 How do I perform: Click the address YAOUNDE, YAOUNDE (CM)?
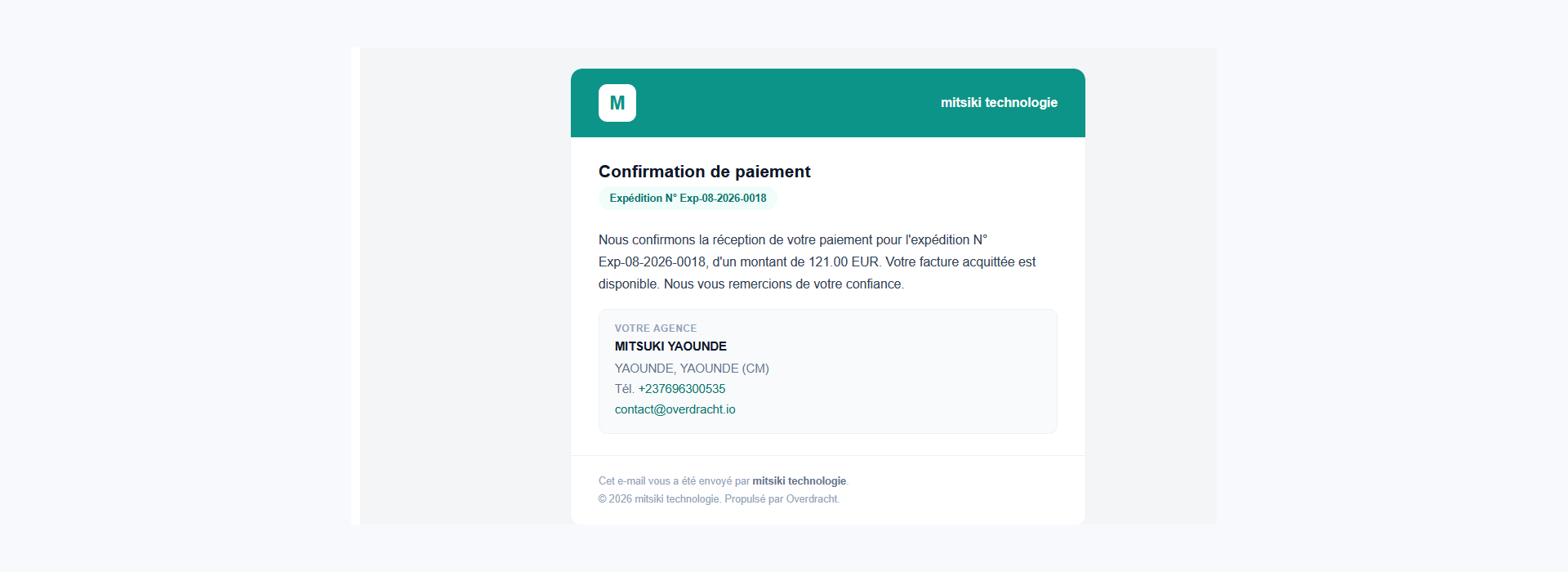coord(692,369)
